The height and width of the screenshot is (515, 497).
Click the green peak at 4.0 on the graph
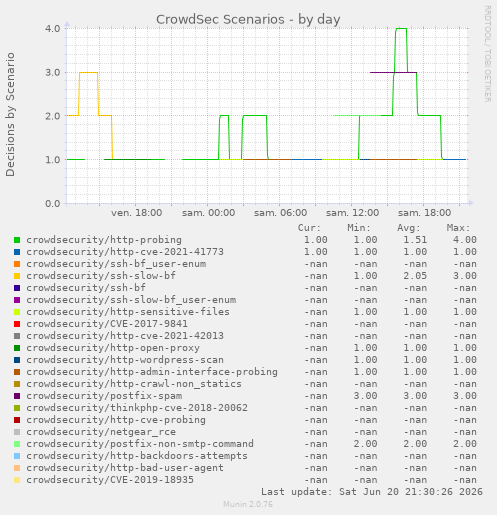tap(401, 29)
